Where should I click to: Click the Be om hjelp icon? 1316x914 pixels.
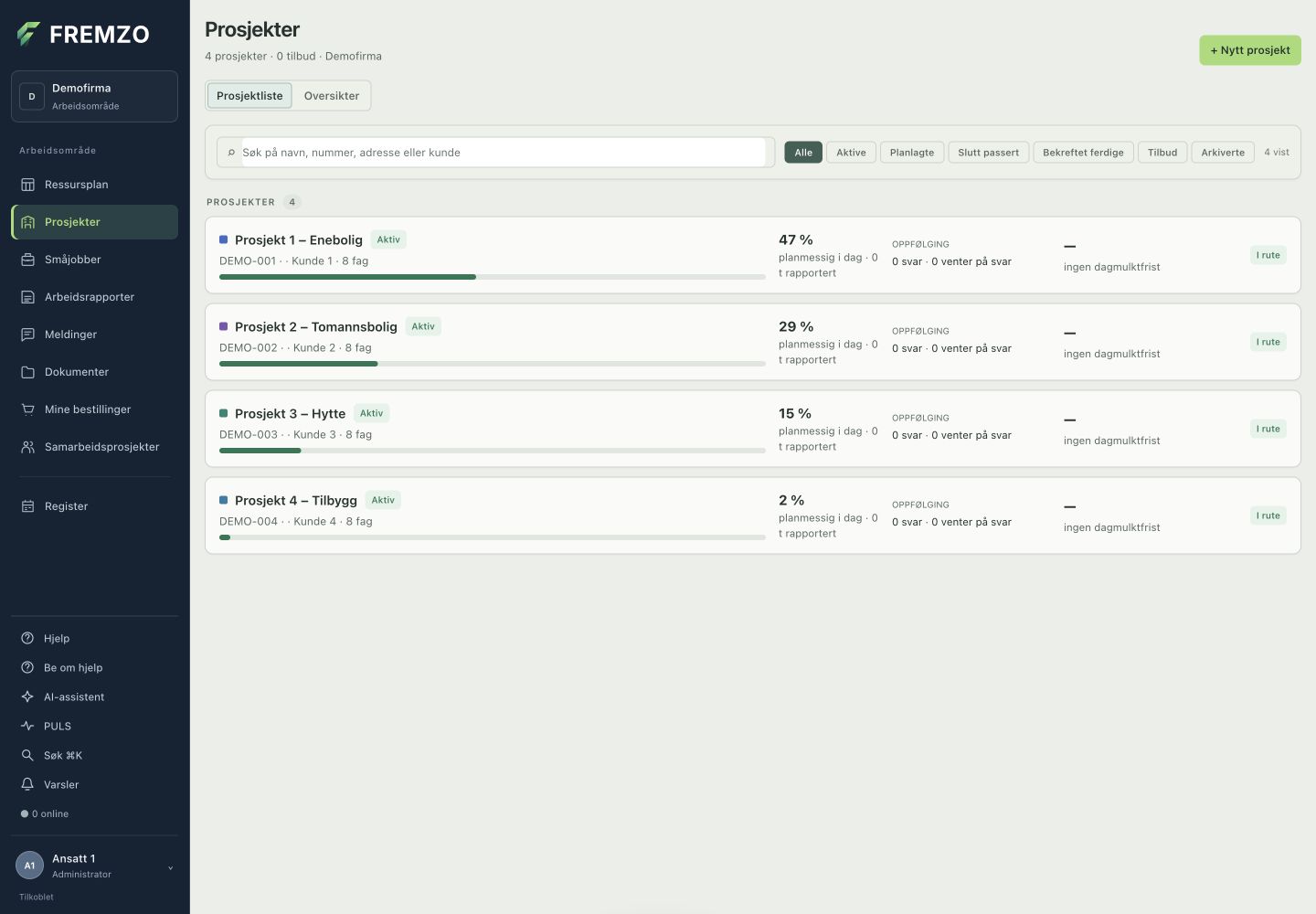pos(27,667)
